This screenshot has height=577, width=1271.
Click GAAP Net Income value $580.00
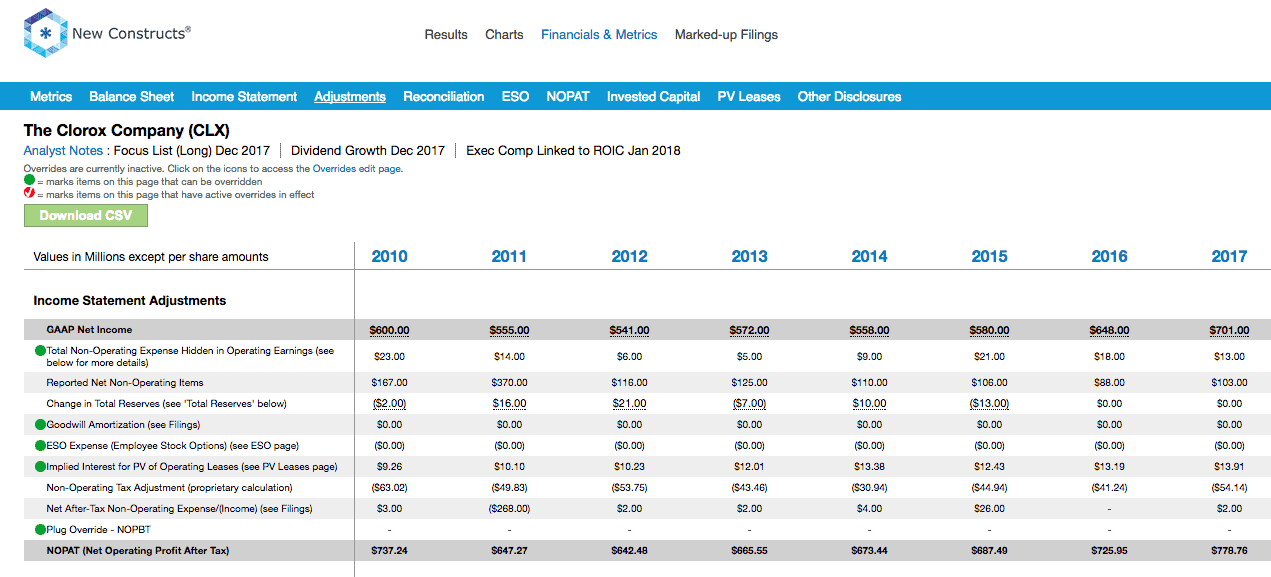(989, 331)
